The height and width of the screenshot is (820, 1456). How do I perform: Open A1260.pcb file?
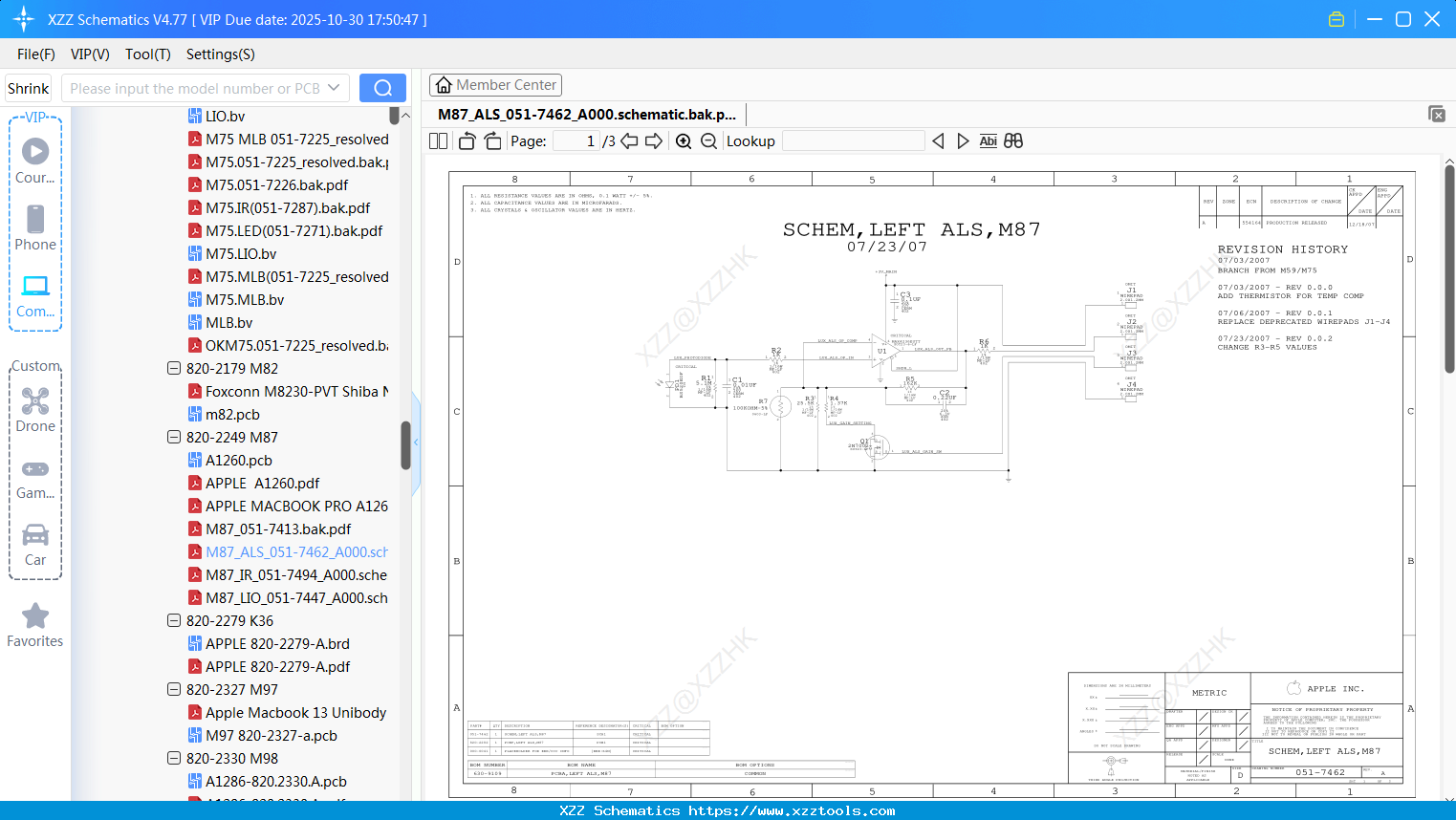click(x=239, y=460)
